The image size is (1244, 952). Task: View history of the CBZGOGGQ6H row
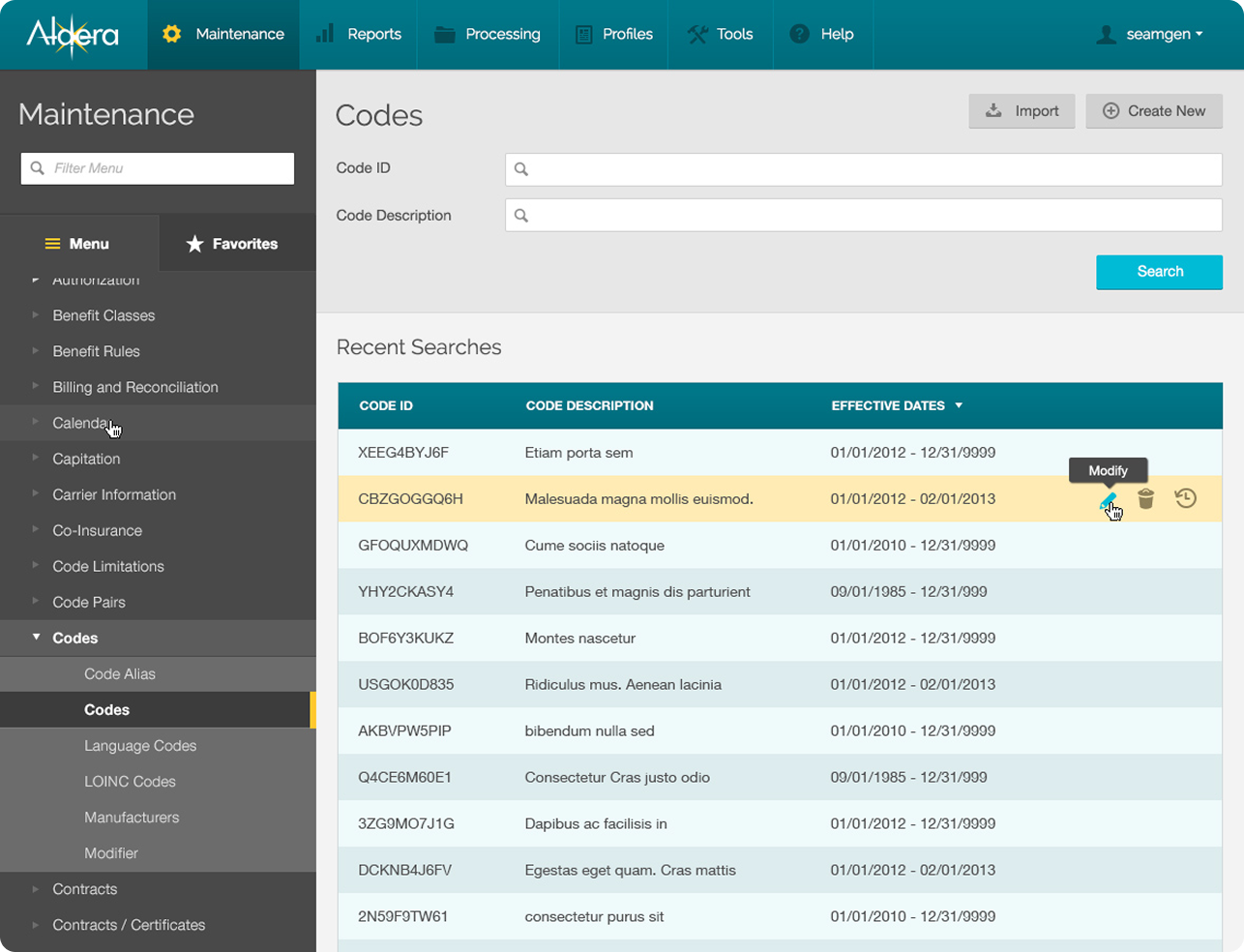click(x=1186, y=499)
